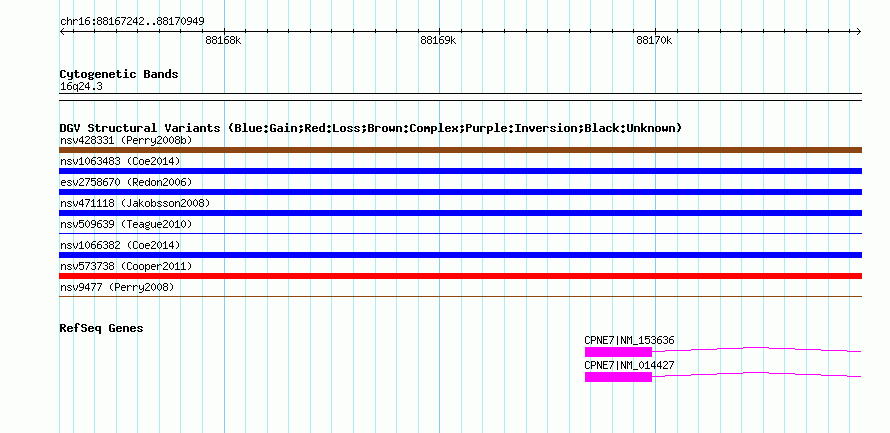The width and height of the screenshot is (890, 433).
Task: Open the CPNE7|NM_014427 gene label
Action: coord(629,365)
